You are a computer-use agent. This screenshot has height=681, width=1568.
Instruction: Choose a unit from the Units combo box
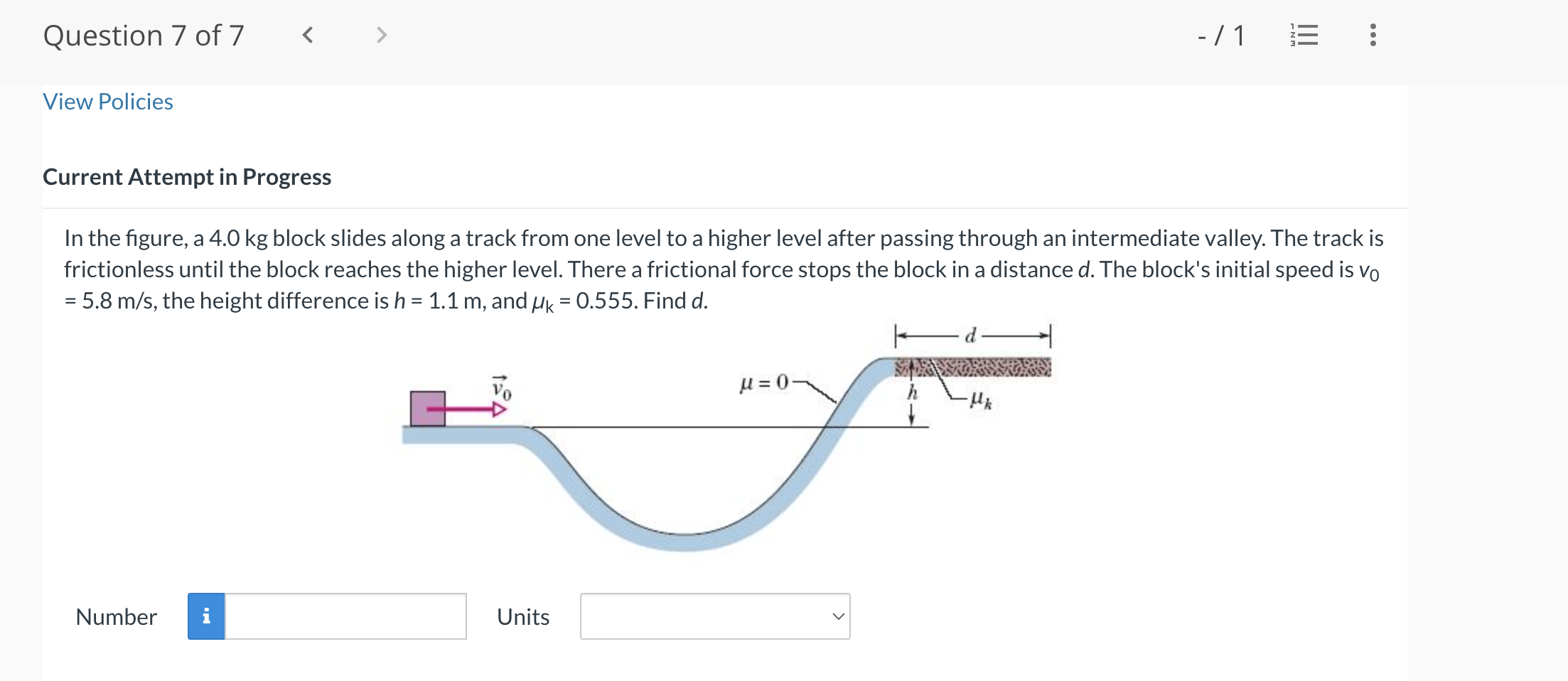point(715,616)
